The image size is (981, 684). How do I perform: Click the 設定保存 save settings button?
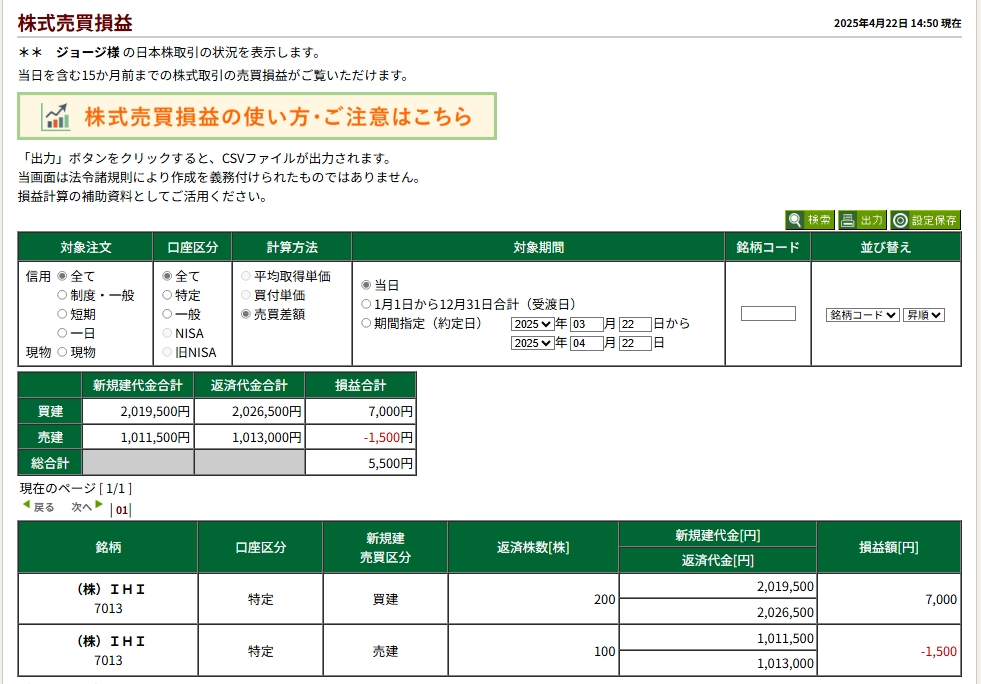click(x=925, y=220)
